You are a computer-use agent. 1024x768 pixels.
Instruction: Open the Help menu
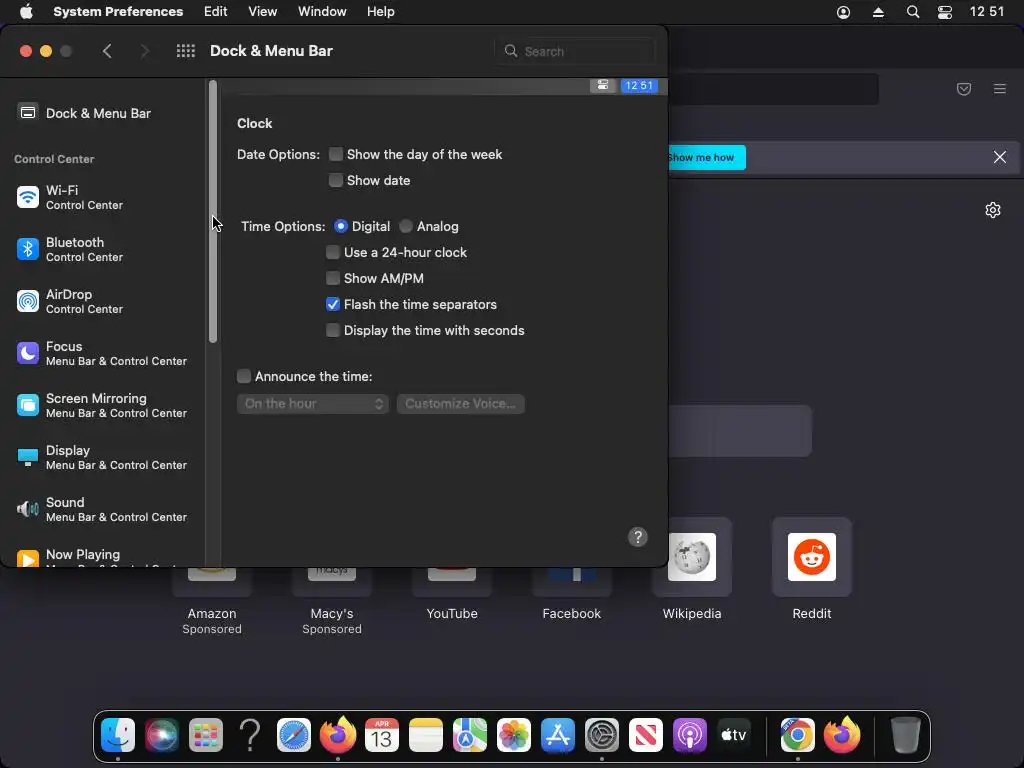380,12
